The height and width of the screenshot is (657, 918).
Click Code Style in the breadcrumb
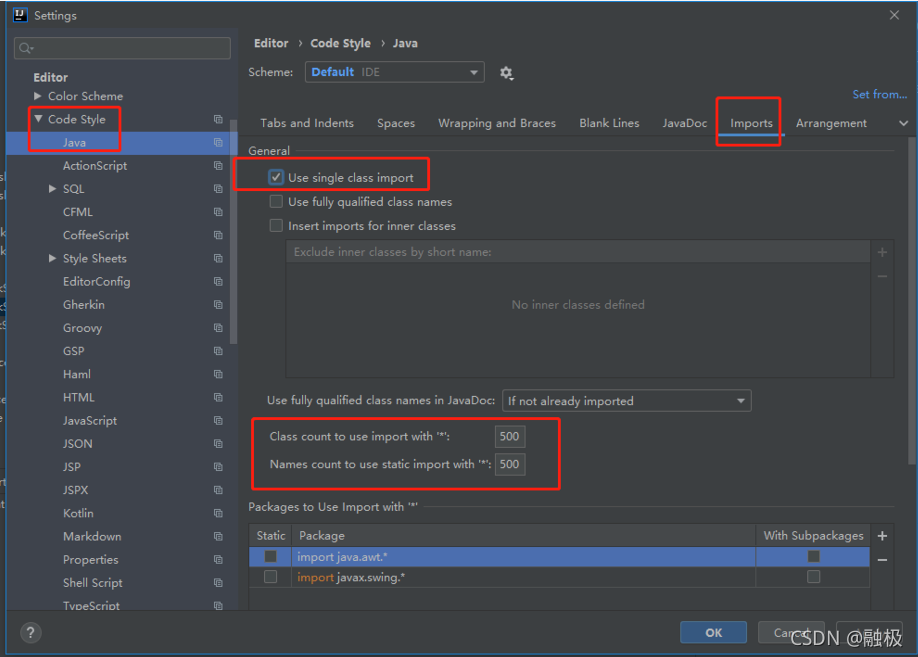click(340, 43)
